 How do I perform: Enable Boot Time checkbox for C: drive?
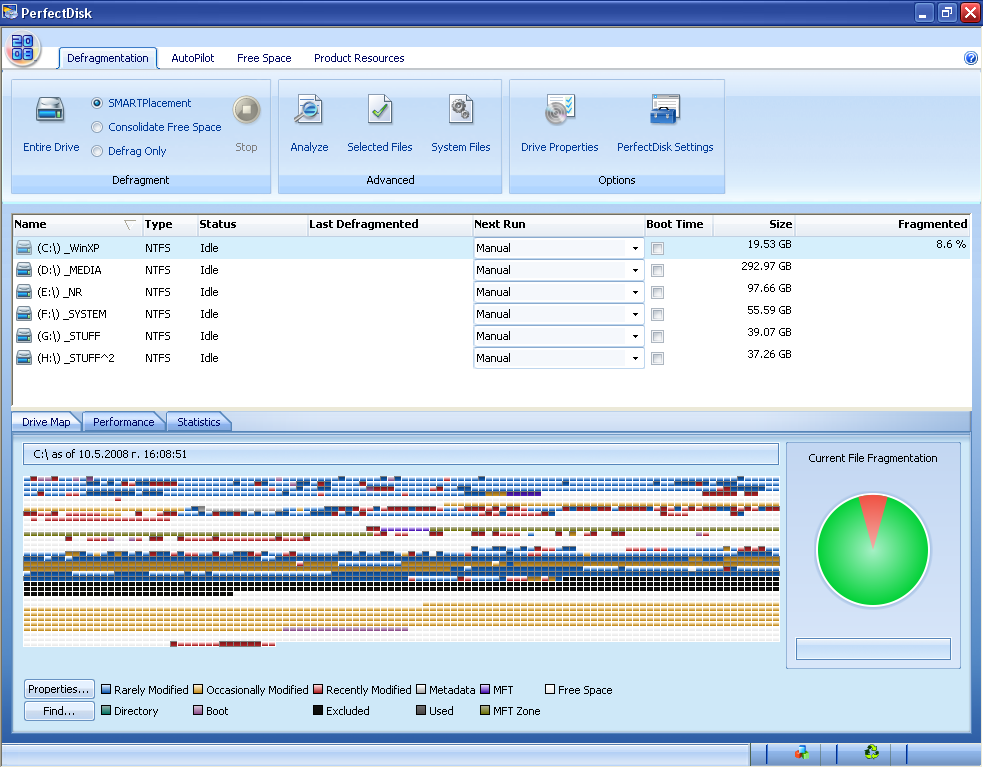pos(657,248)
